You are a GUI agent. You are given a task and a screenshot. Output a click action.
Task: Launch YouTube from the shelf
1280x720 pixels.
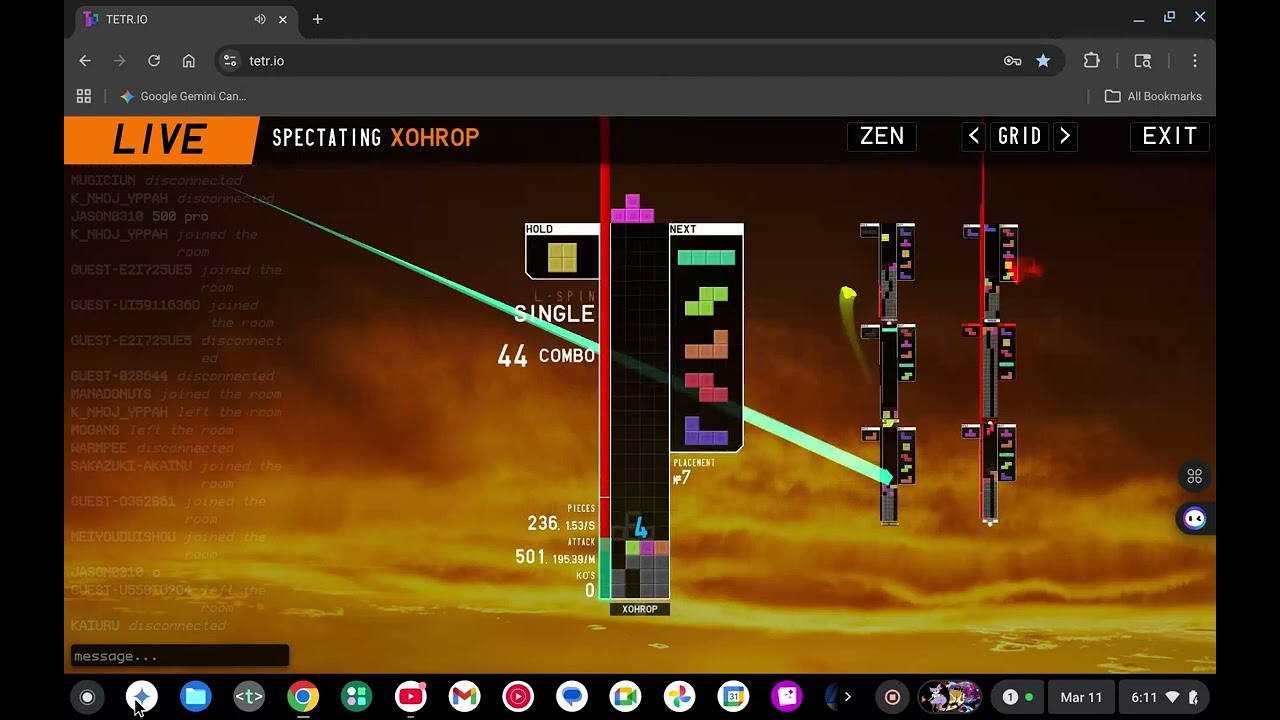click(x=410, y=697)
